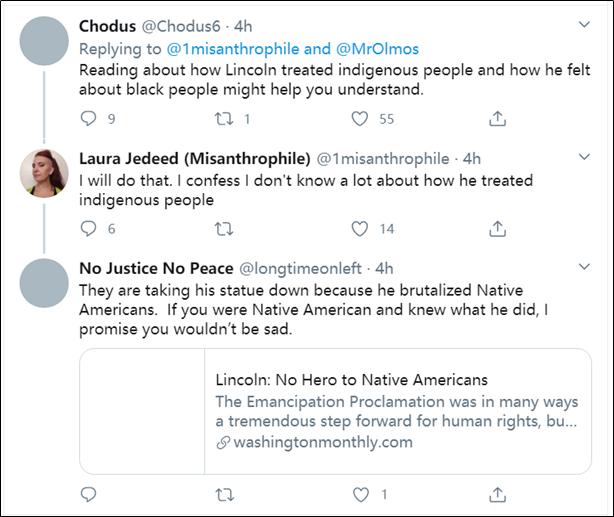Retweet Chodus's tweet about Lincoln
614x517 pixels.
(225, 119)
